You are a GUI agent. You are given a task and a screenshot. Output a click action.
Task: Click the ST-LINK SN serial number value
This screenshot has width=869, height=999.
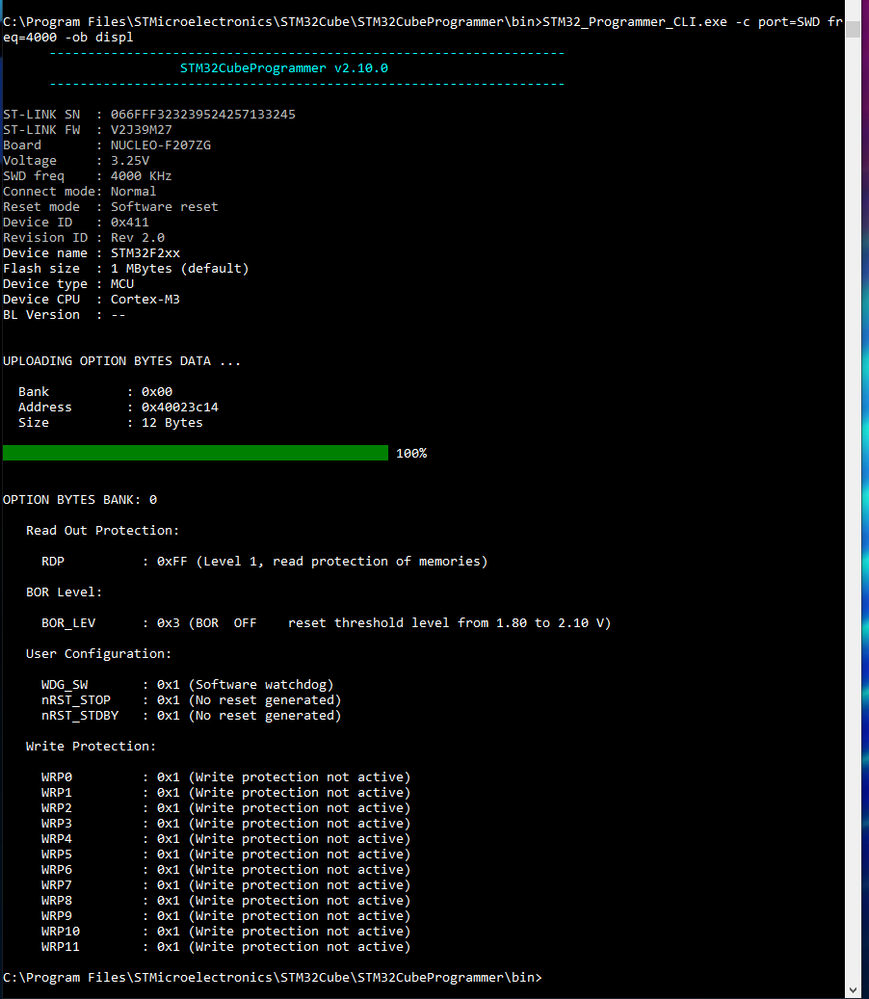203,115
